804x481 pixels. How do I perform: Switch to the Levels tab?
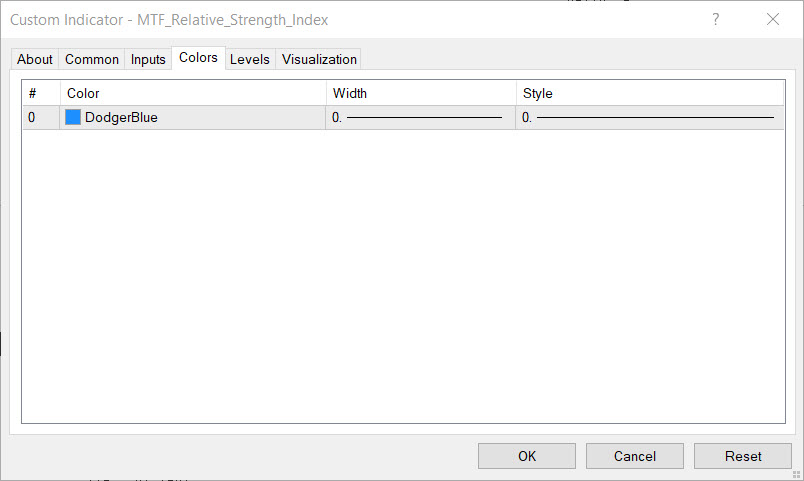pos(250,59)
